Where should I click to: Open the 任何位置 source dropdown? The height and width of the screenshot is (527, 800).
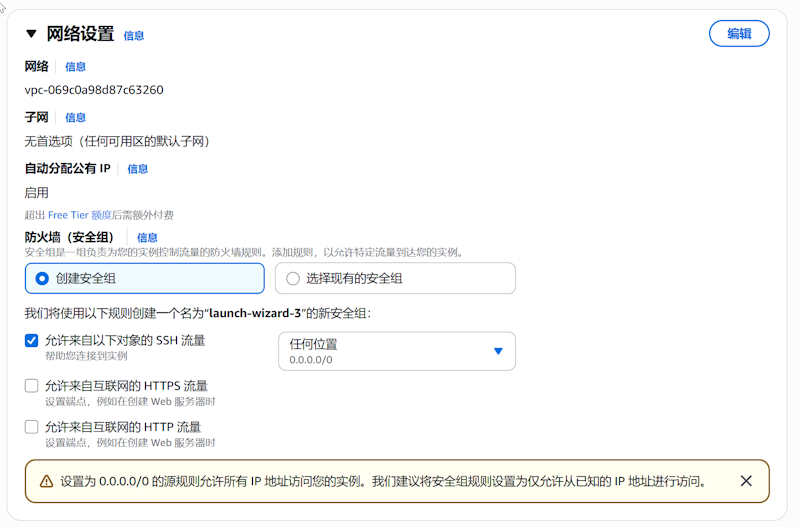pyautogui.click(x=395, y=351)
